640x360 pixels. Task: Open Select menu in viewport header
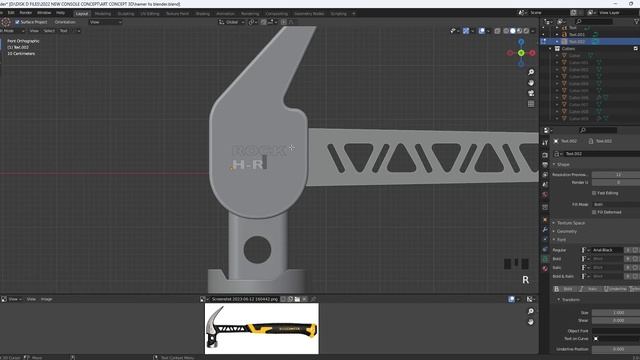click(x=49, y=31)
